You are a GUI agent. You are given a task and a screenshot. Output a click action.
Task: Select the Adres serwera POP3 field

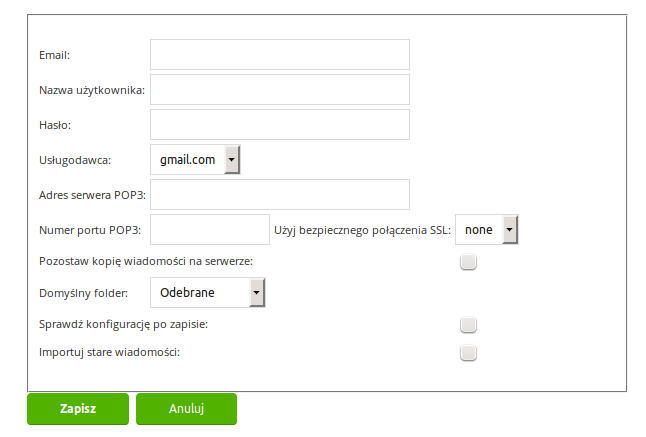[x=280, y=194]
